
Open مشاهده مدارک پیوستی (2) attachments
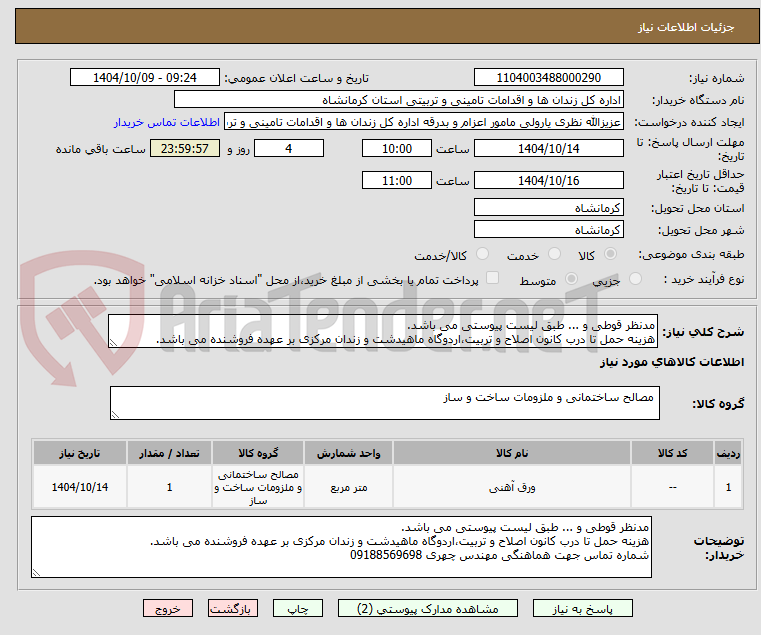click(428, 608)
